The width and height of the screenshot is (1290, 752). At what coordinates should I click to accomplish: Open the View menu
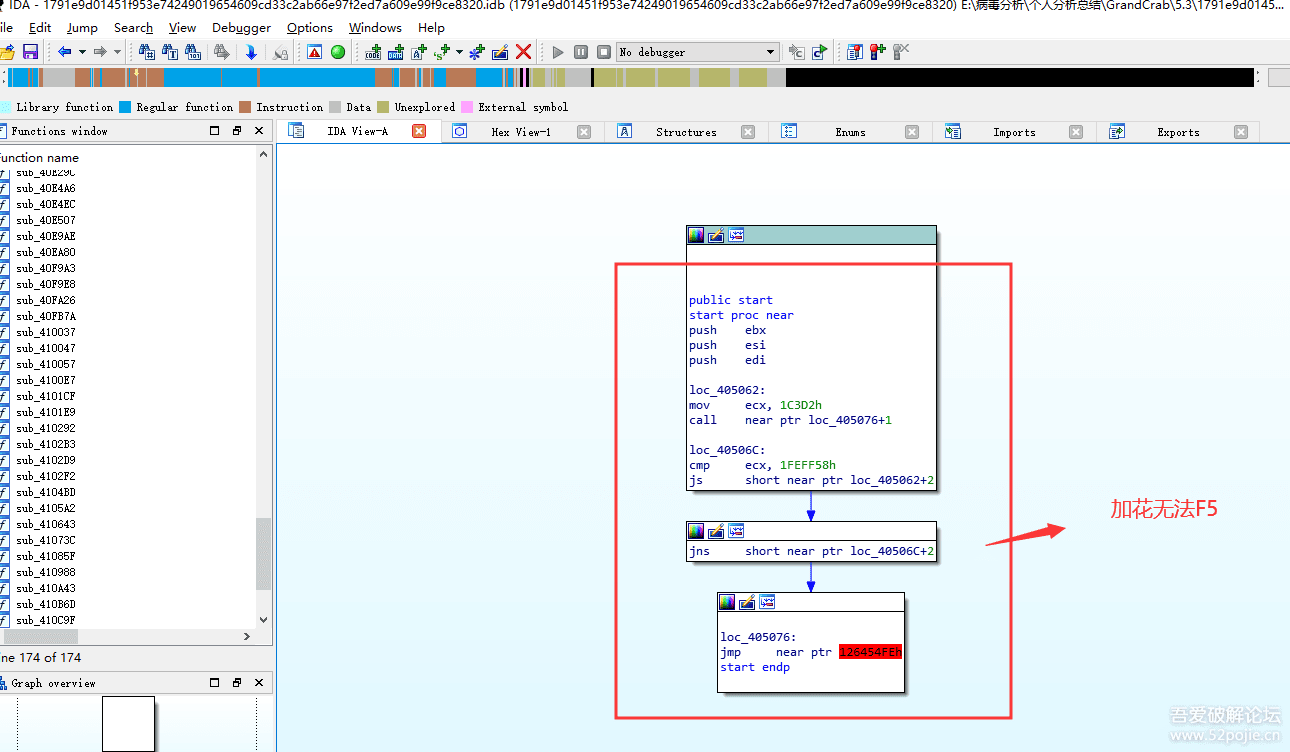click(x=182, y=27)
